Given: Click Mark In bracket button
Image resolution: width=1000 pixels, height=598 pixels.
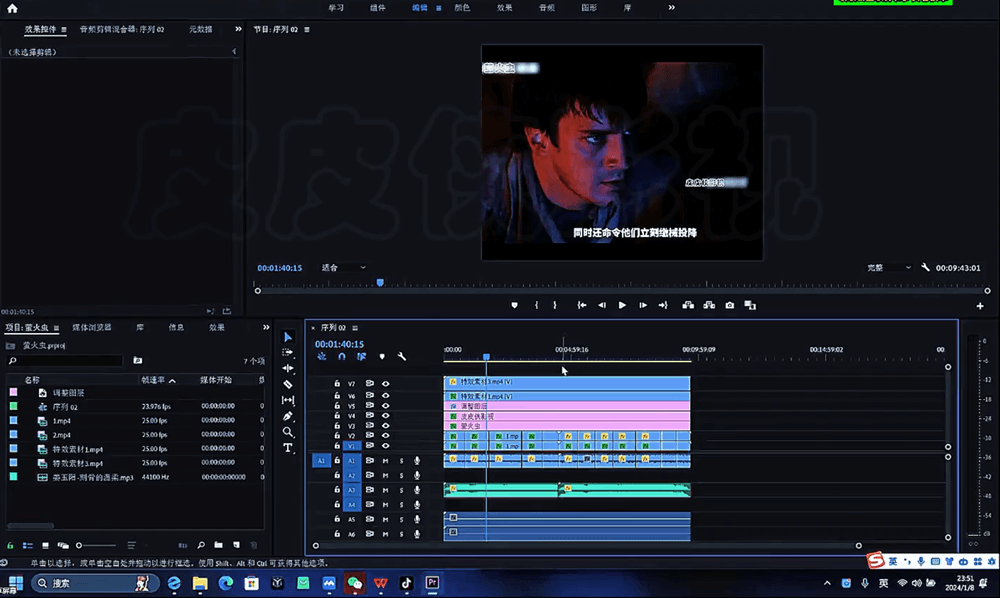Looking at the screenshot, I should pyautogui.click(x=536, y=305).
